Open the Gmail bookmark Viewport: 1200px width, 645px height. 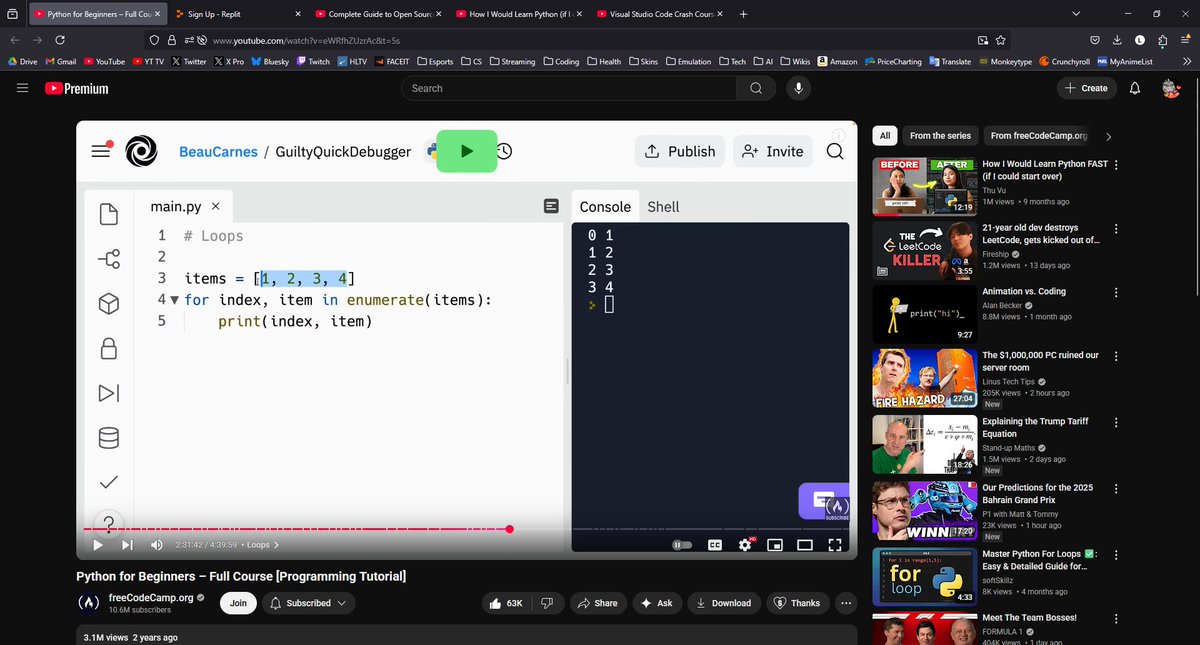61,61
